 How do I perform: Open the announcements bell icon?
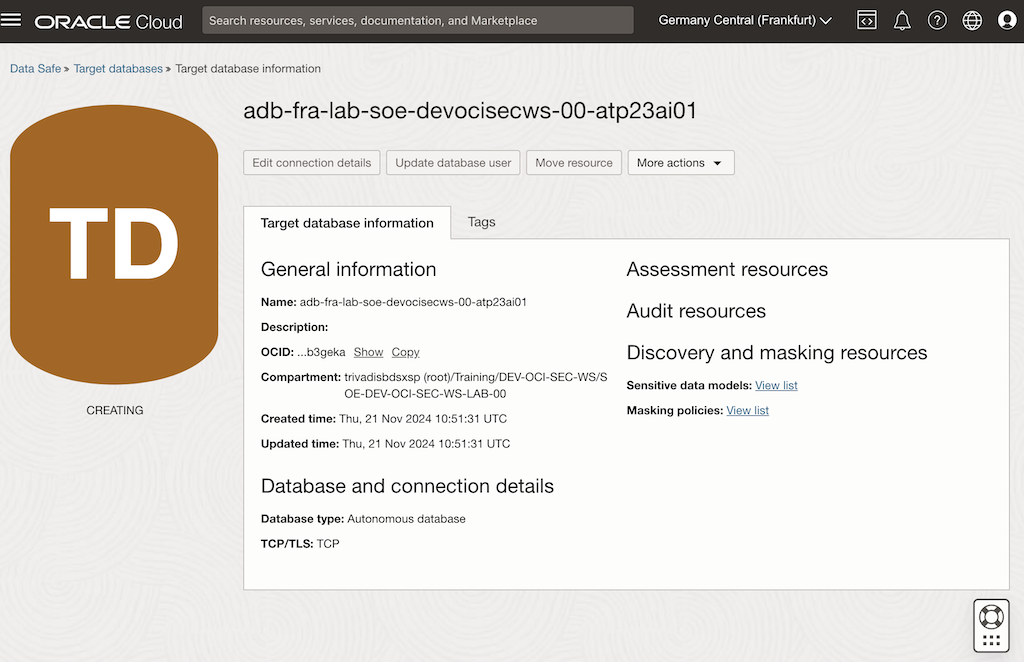tap(902, 21)
